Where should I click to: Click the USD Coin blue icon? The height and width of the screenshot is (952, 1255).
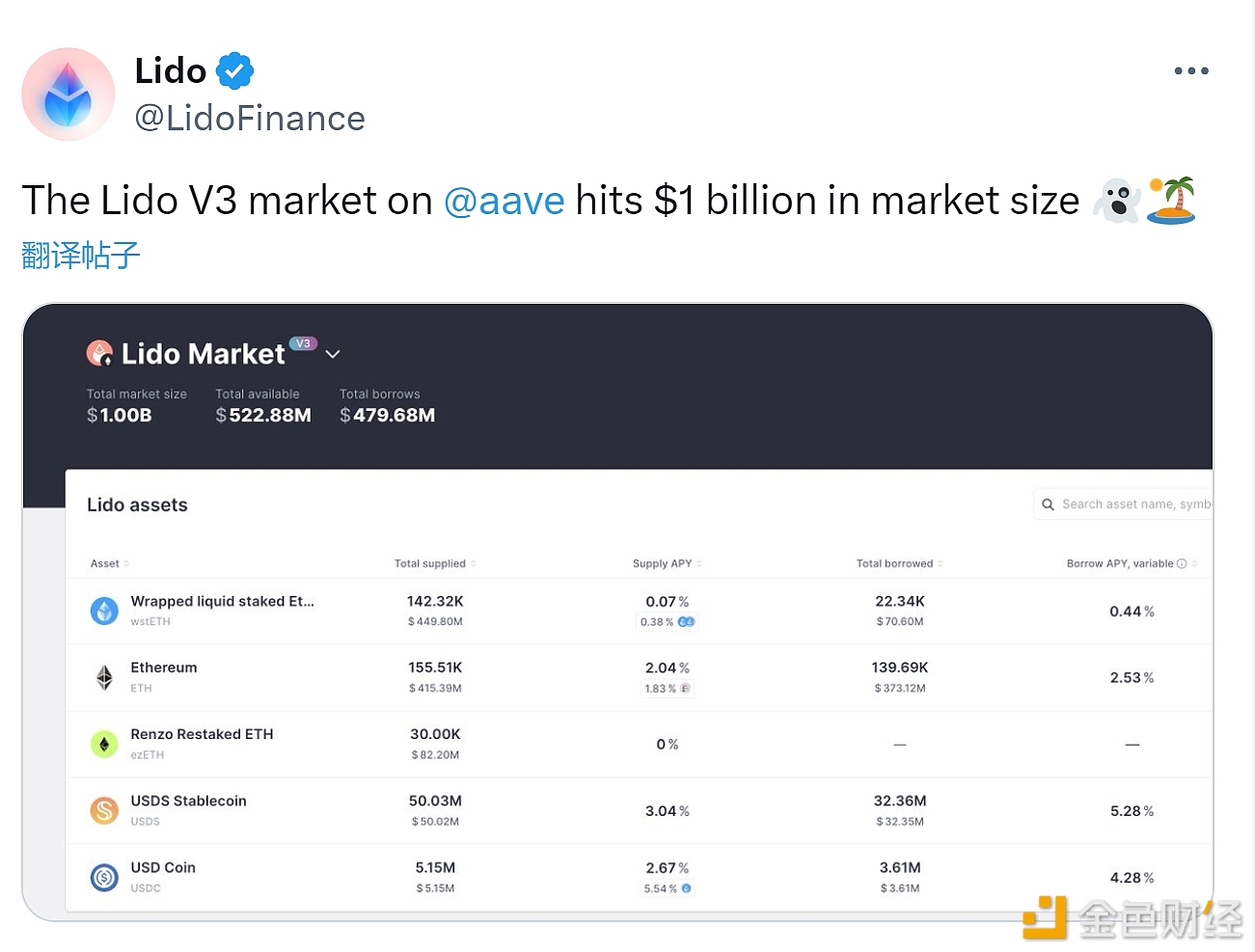[x=104, y=877]
